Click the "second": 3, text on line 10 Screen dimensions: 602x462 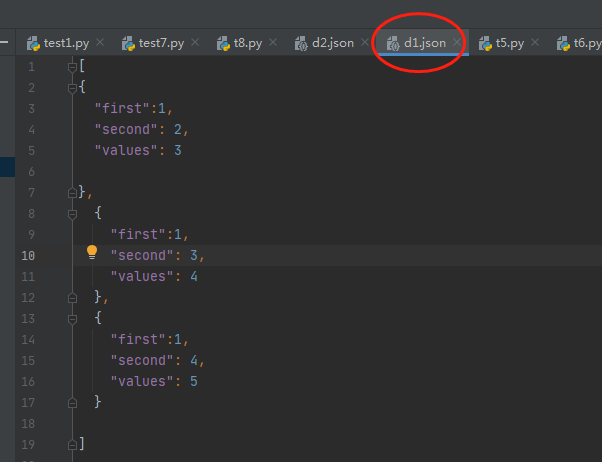coord(158,255)
